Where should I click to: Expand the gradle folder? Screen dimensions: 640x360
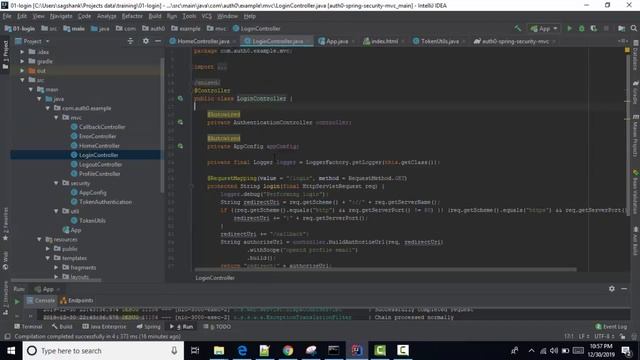pos(22,61)
